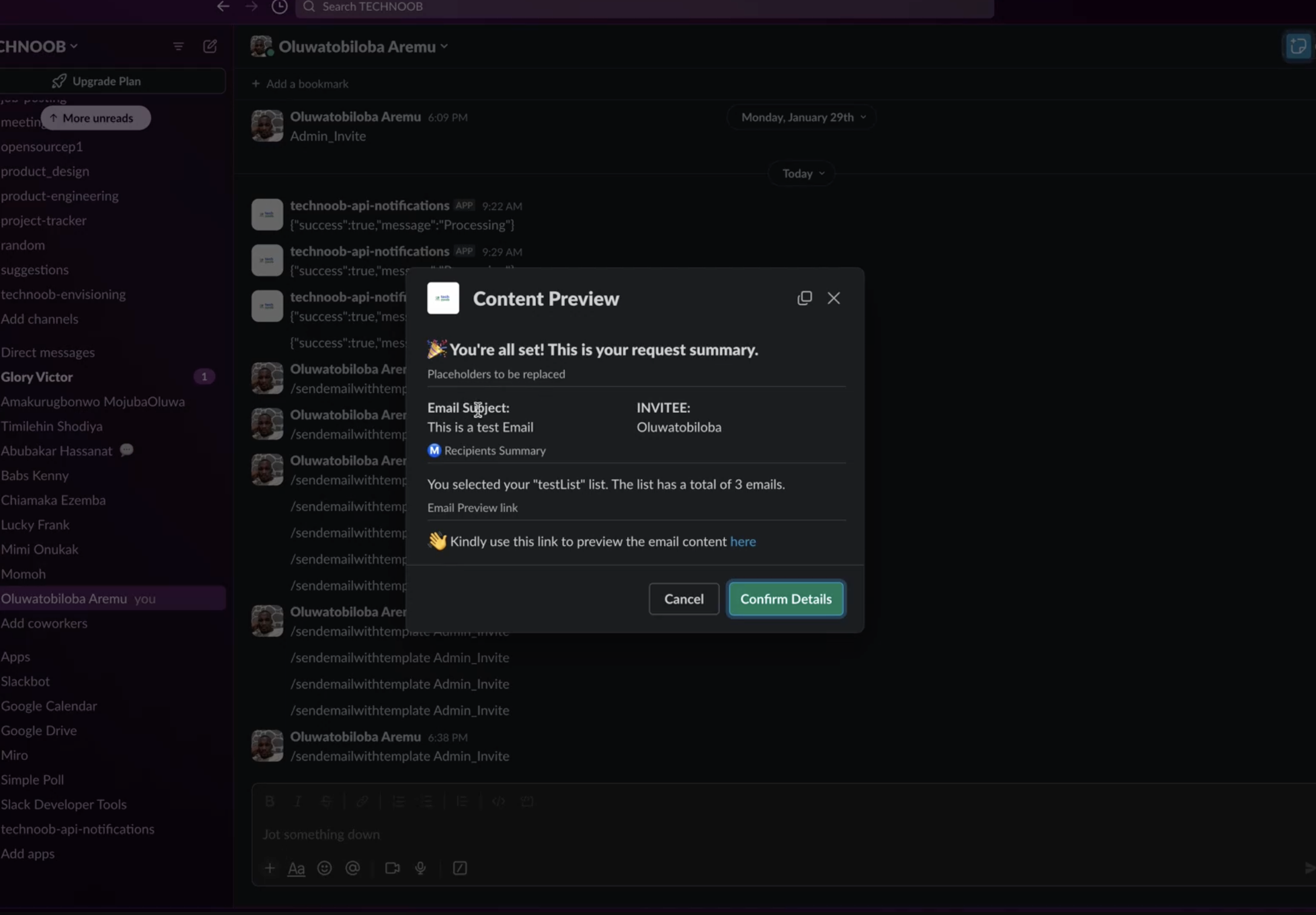1316x915 pixels.
Task: Insert a link using the link icon
Action: 362,801
